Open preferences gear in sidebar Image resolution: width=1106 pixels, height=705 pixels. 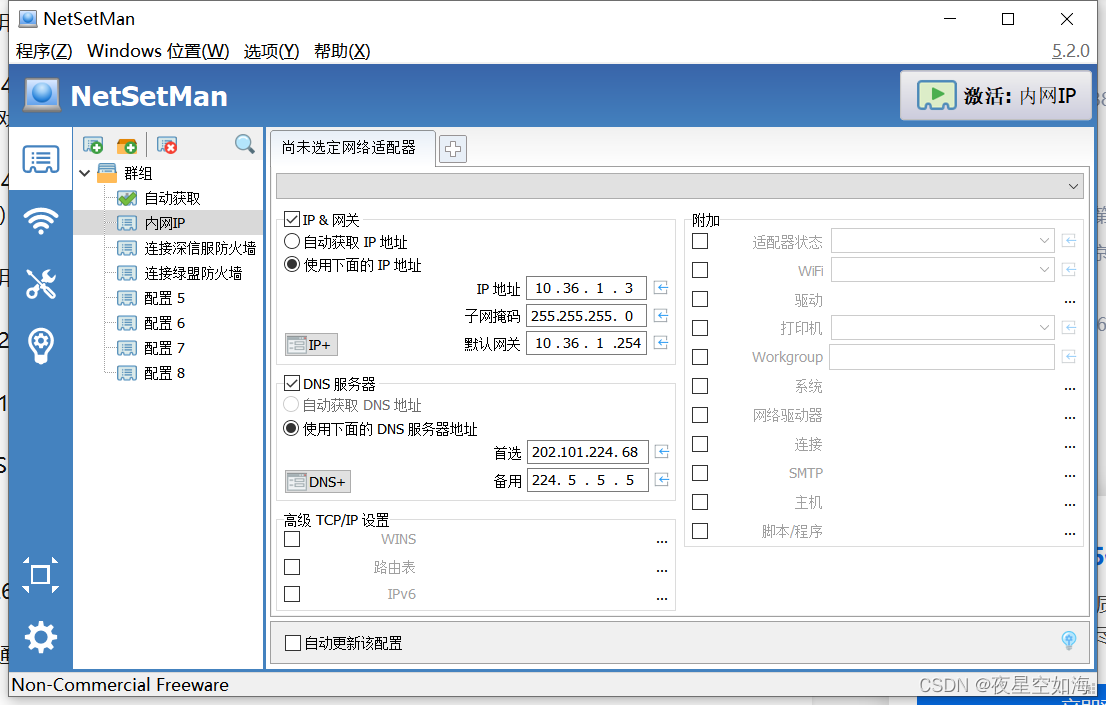coord(41,637)
